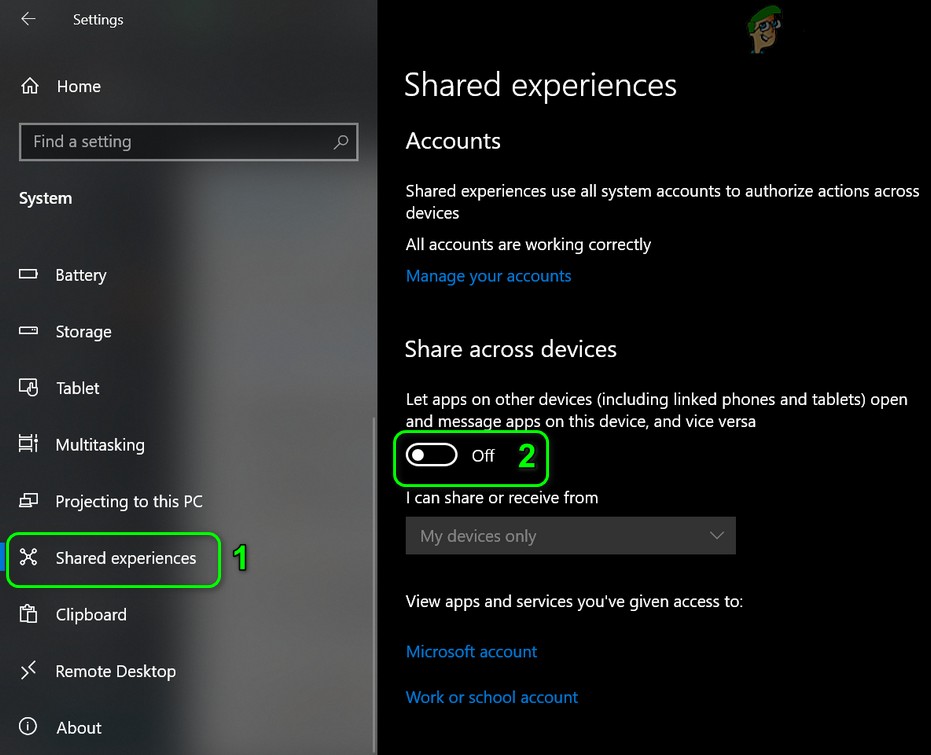The width and height of the screenshot is (931, 755).
Task: Open the Microsoft account link
Action: [x=471, y=651]
